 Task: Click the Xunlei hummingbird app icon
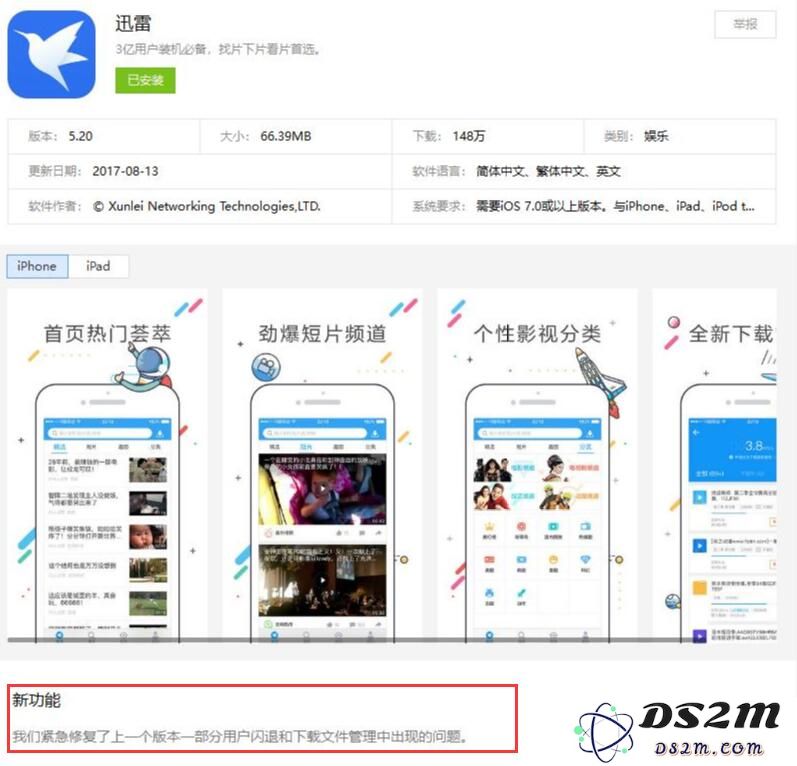coord(51,54)
